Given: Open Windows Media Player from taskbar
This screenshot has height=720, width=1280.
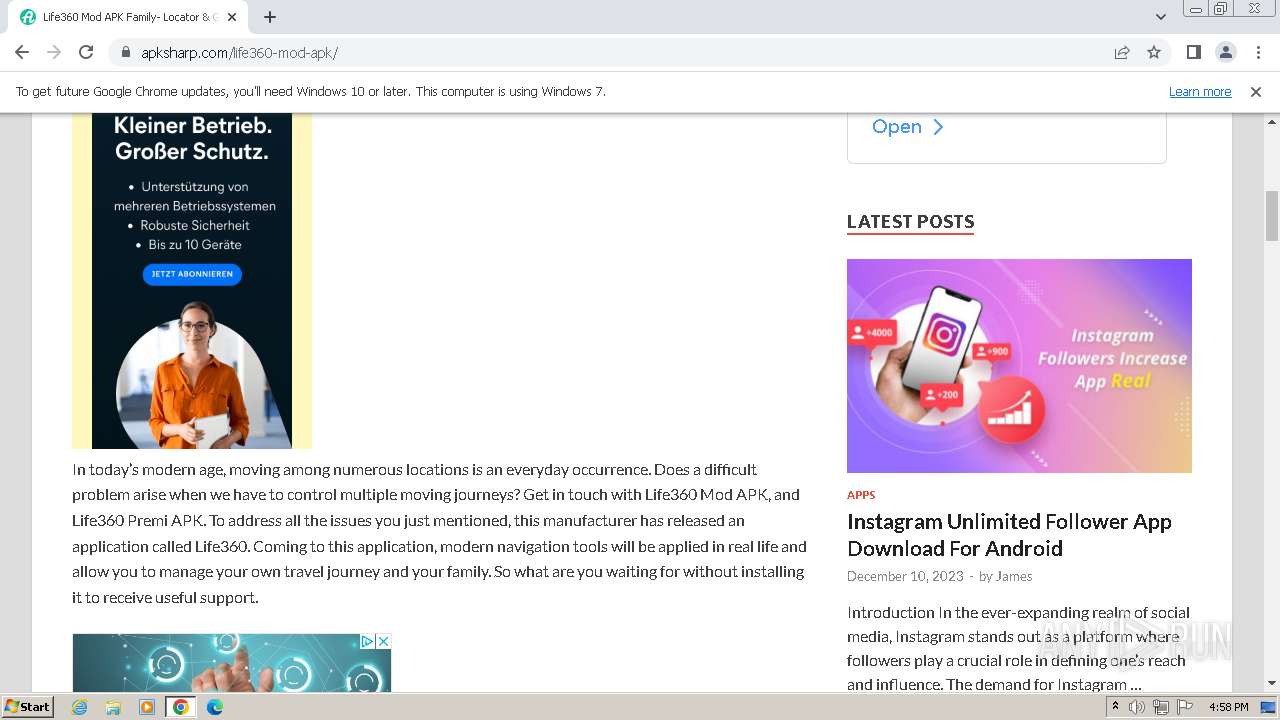Looking at the screenshot, I should click(x=147, y=707).
